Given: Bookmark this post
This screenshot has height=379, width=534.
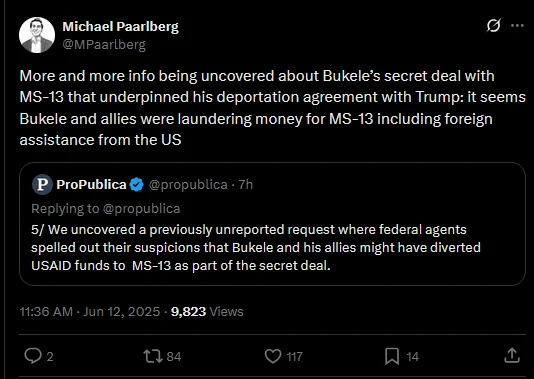Looking at the screenshot, I should [392, 356].
